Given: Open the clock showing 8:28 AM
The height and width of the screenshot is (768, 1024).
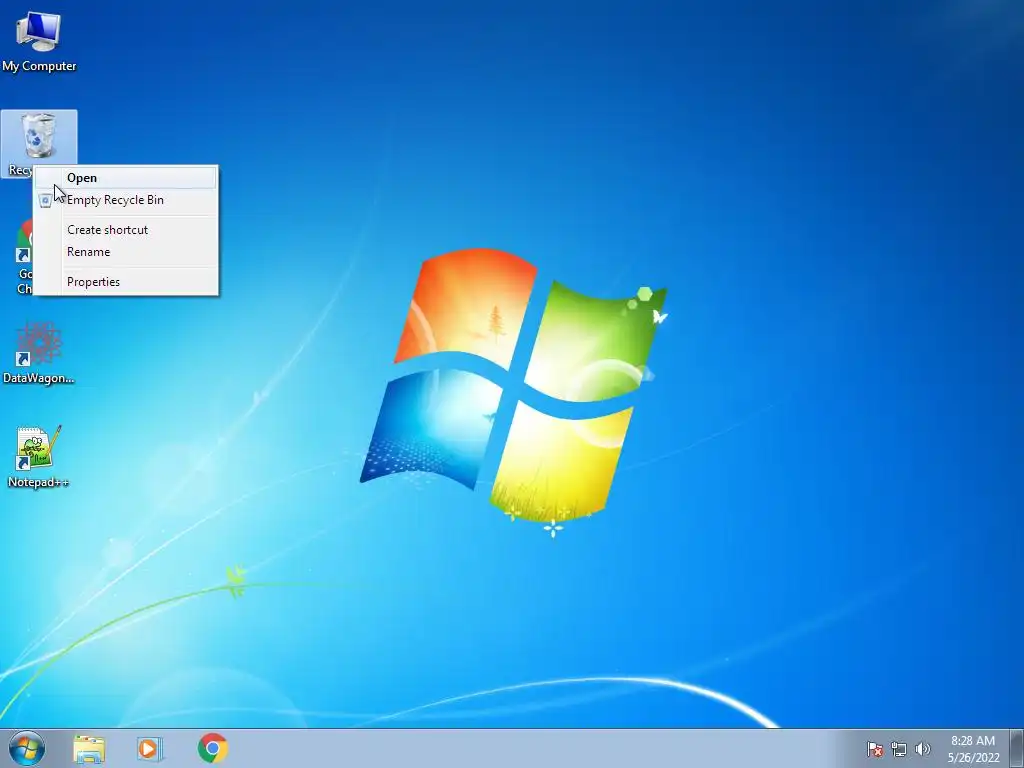Looking at the screenshot, I should pyautogui.click(x=973, y=749).
